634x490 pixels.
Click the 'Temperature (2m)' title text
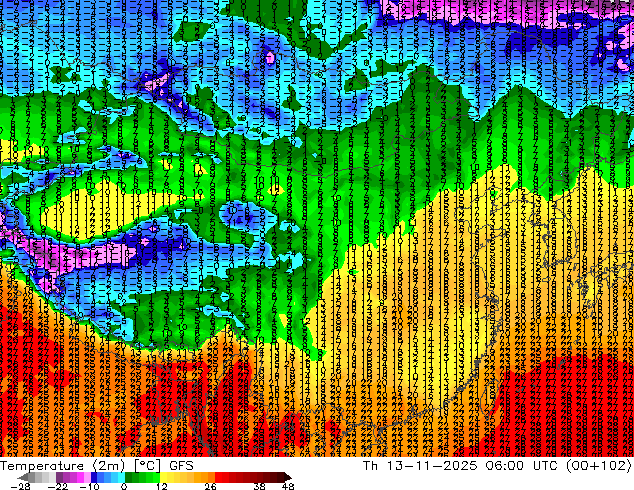(x=62, y=466)
